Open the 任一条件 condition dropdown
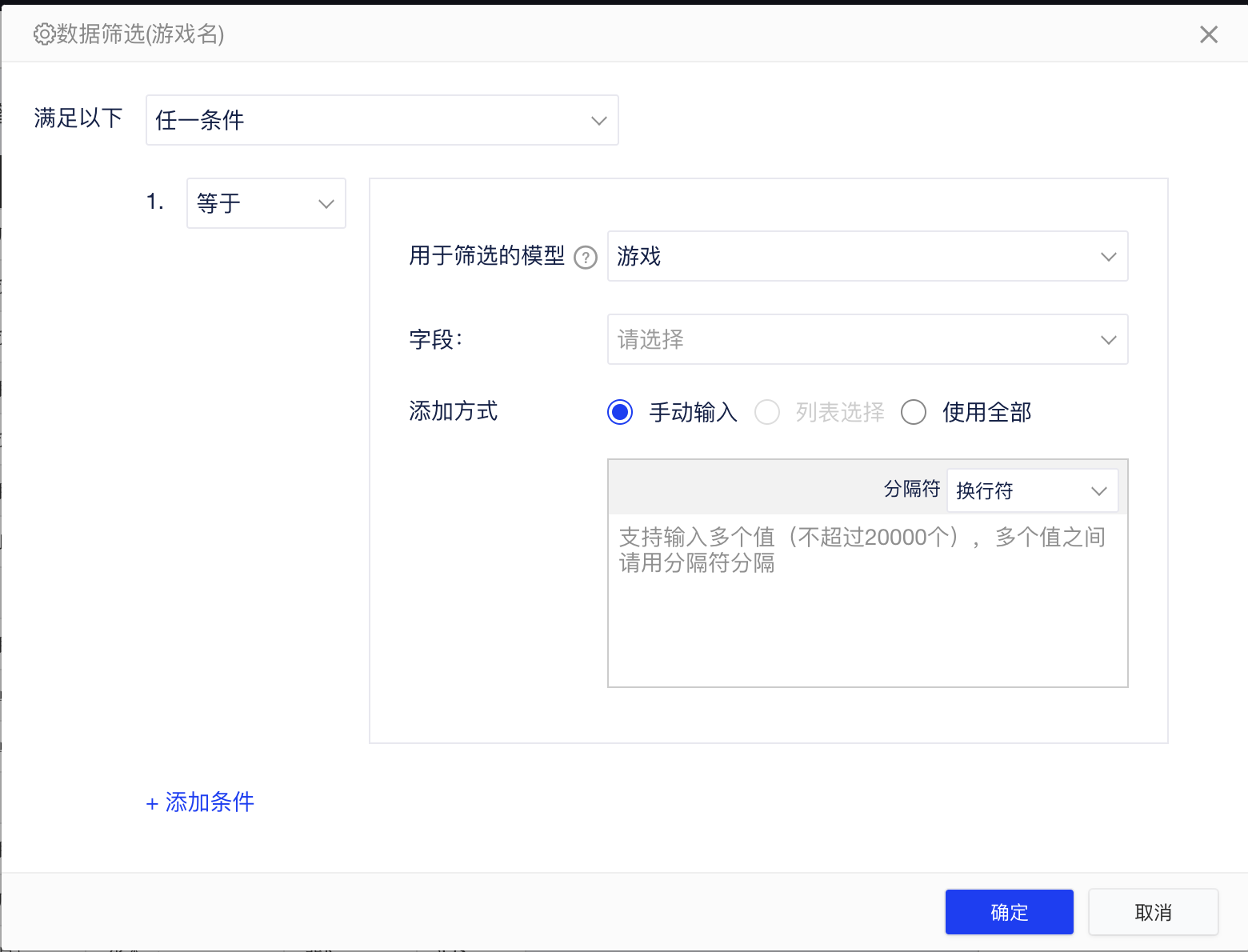This screenshot has height=952, width=1248. pos(382,120)
